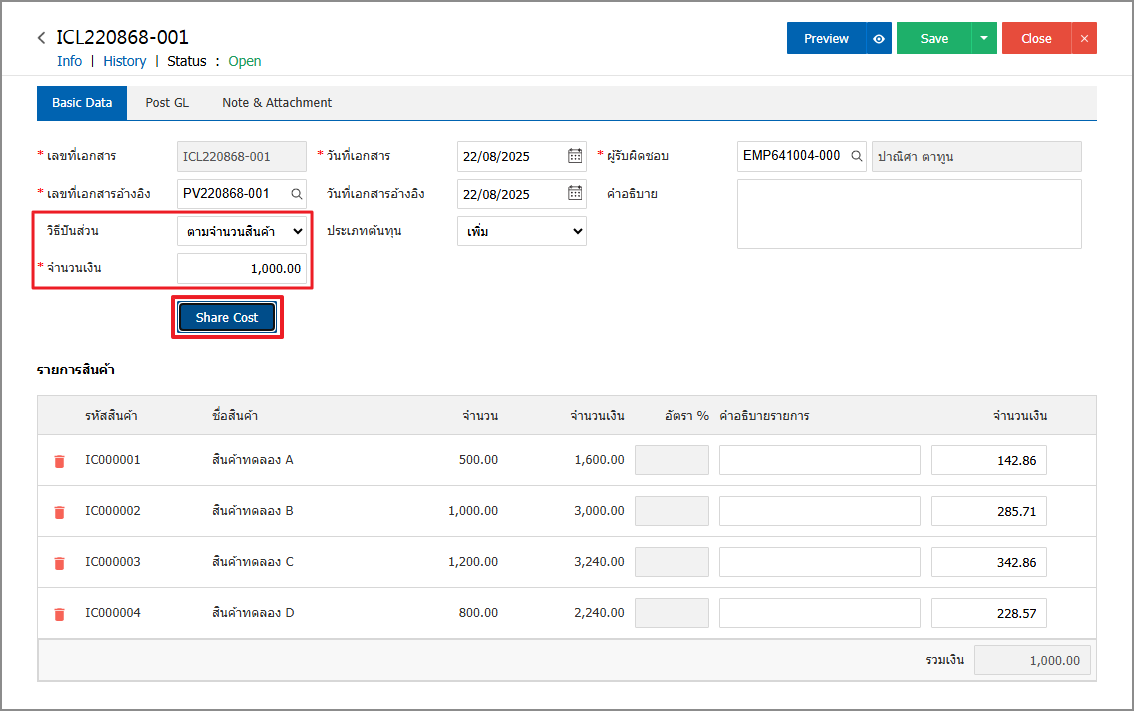This screenshot has height=711, width=1134.
Task: Open the ประเภทต้นทุน dropdown
Action: (521, 231)
